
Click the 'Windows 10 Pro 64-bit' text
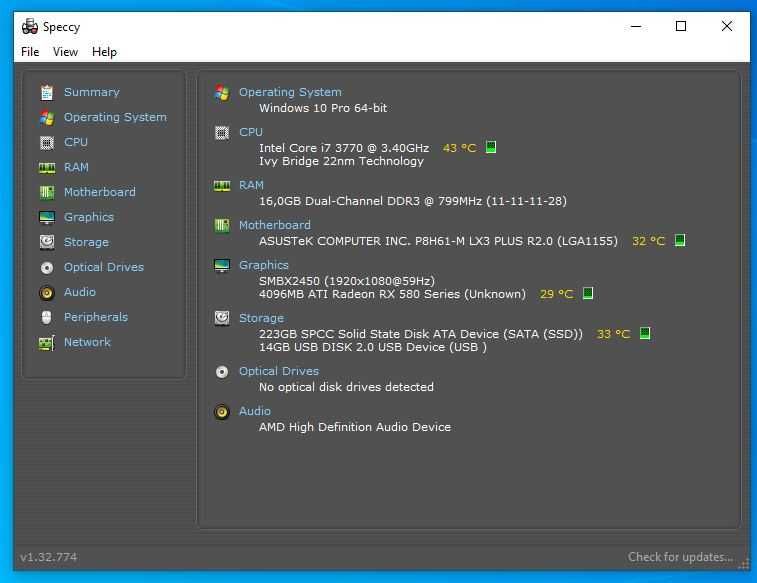pos(323,108)
